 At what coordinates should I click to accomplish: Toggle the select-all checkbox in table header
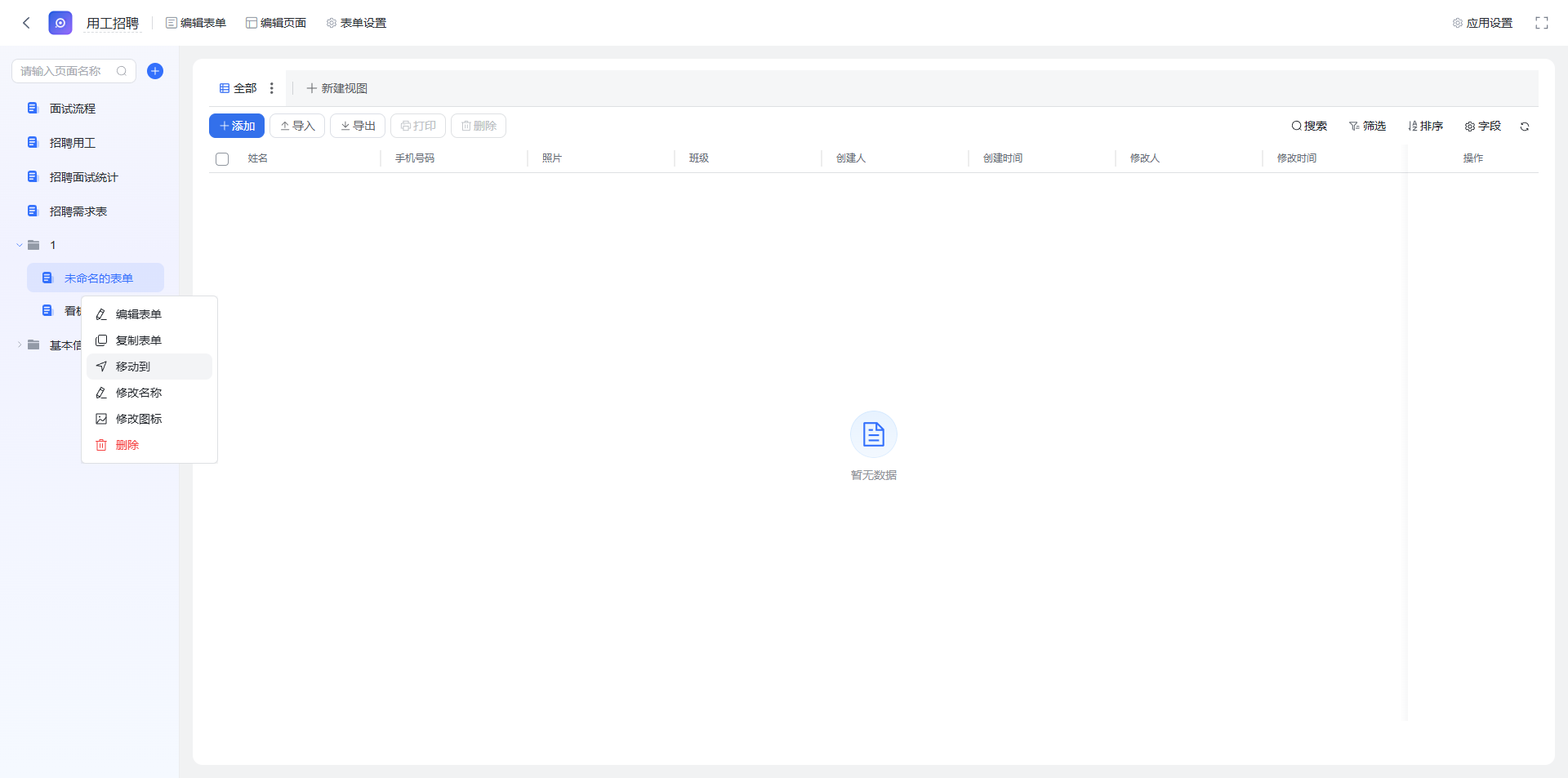click(x=222, y=158)
